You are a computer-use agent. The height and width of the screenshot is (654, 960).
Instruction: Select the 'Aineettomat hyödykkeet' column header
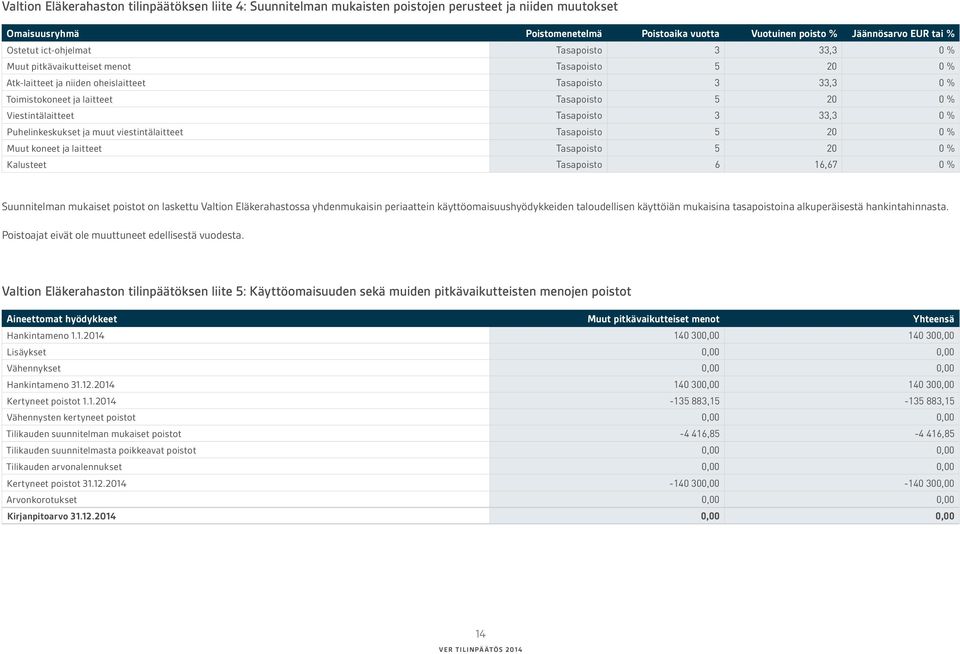click(61, 319)
